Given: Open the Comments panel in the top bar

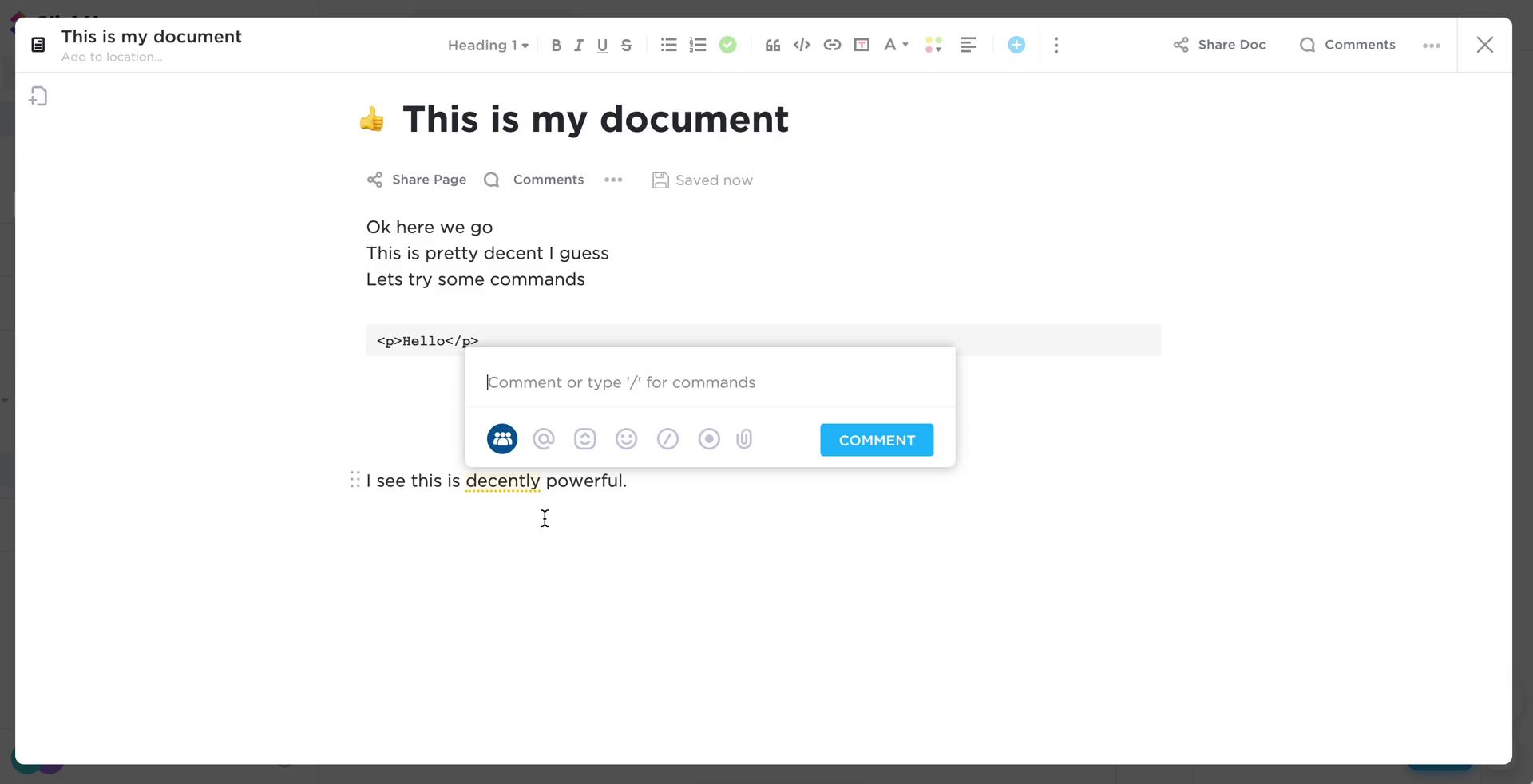Looking at the screenshot, I should click(x=1347, y=45).
